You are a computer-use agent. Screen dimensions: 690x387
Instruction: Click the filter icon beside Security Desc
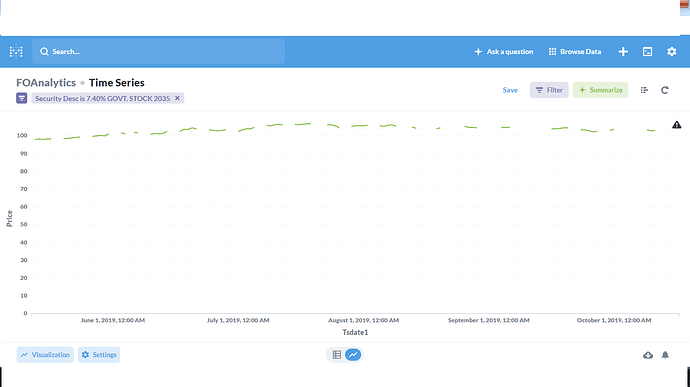tap(22, 98)
